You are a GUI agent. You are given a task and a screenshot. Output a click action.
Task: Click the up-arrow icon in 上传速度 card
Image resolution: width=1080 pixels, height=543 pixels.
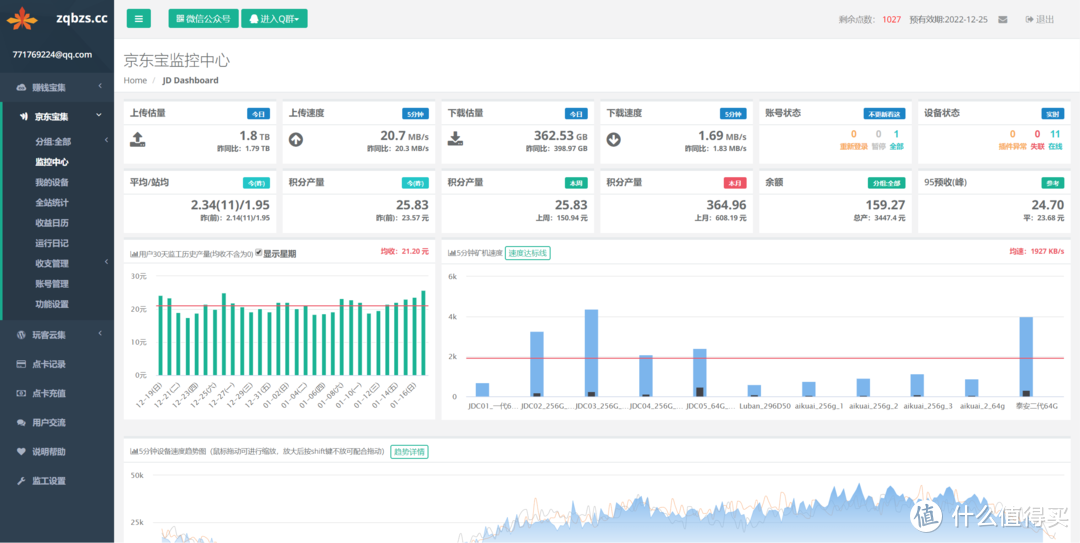coord(296,139)
